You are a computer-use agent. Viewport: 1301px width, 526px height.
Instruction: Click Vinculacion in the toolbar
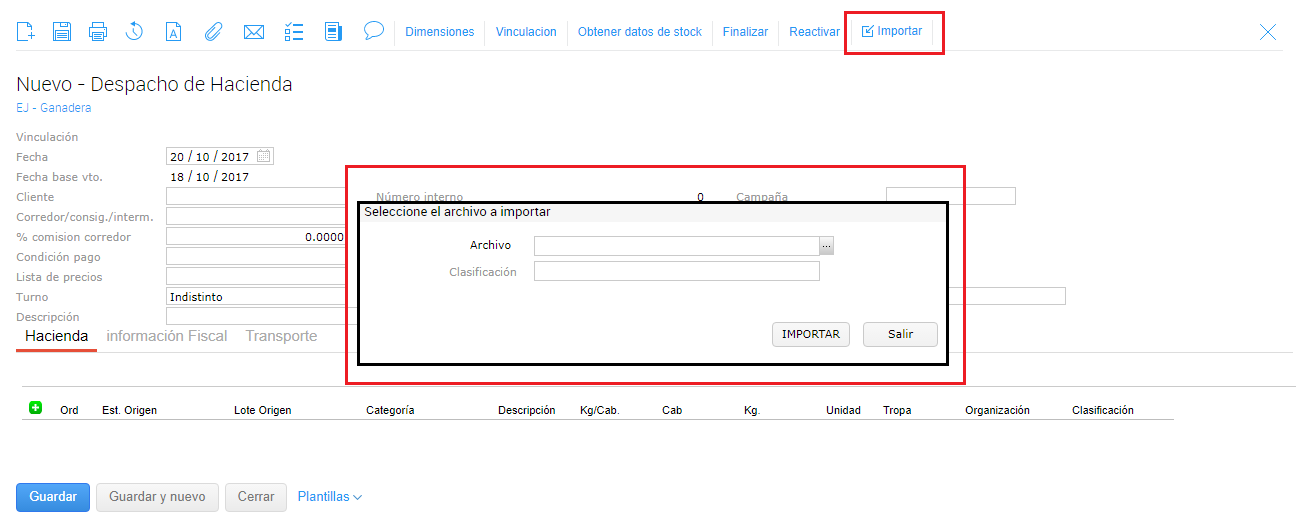coord(526,32)
